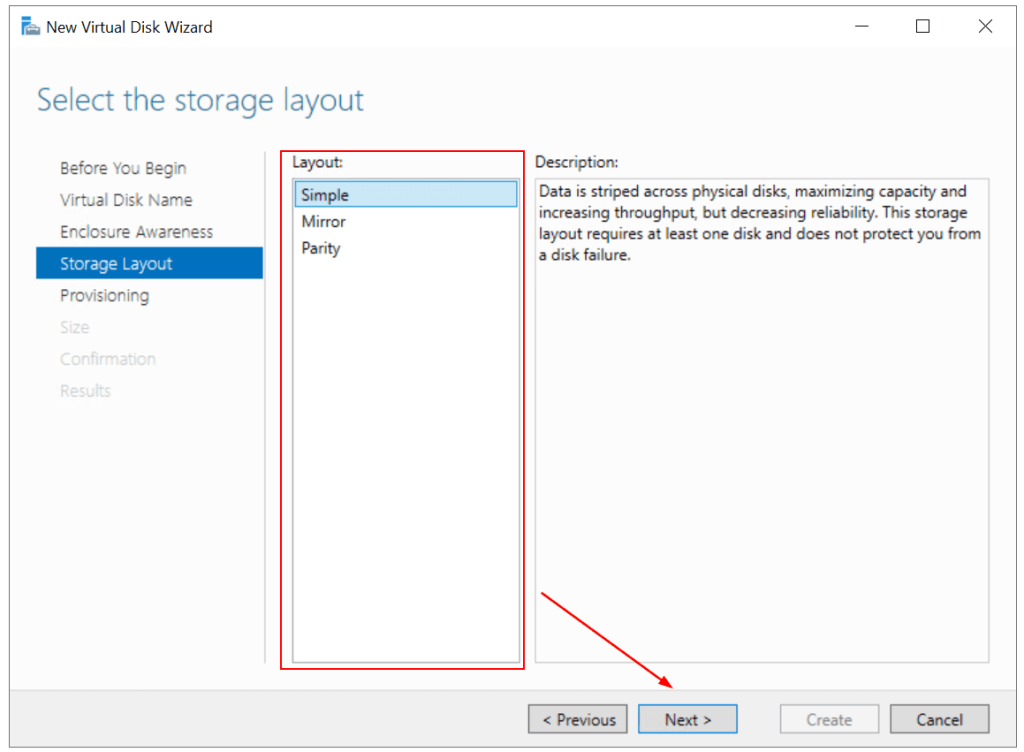Pick the Parity layout option

[321, 249]
